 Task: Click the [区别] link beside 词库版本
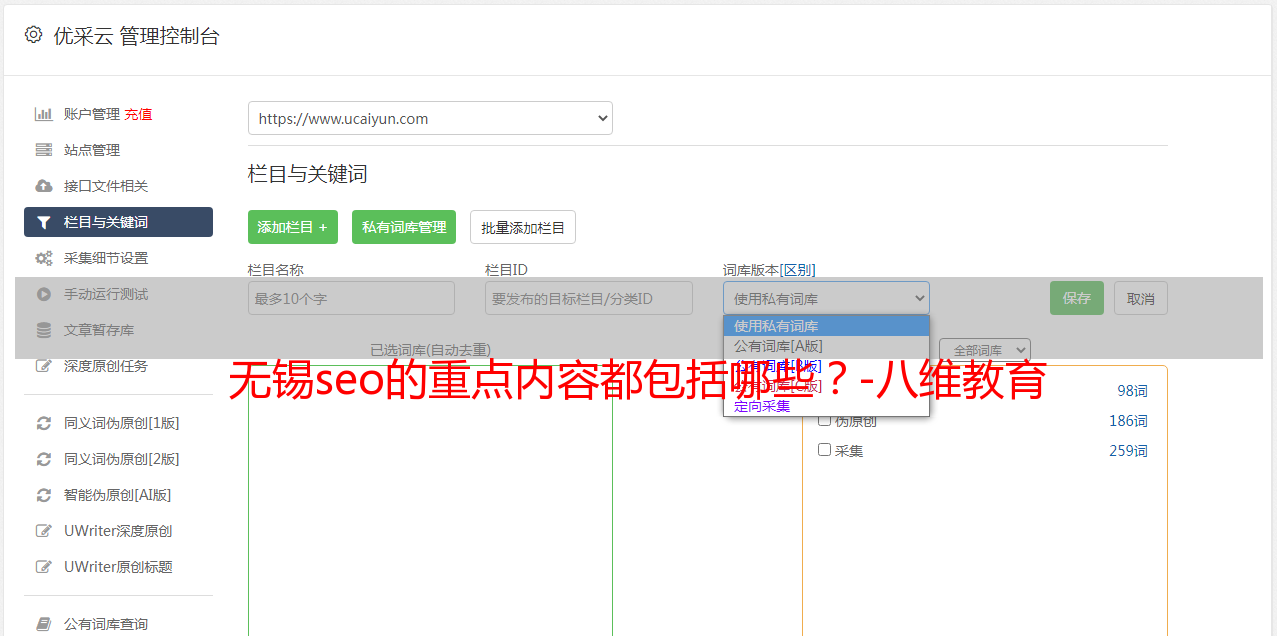pos(797,270)
